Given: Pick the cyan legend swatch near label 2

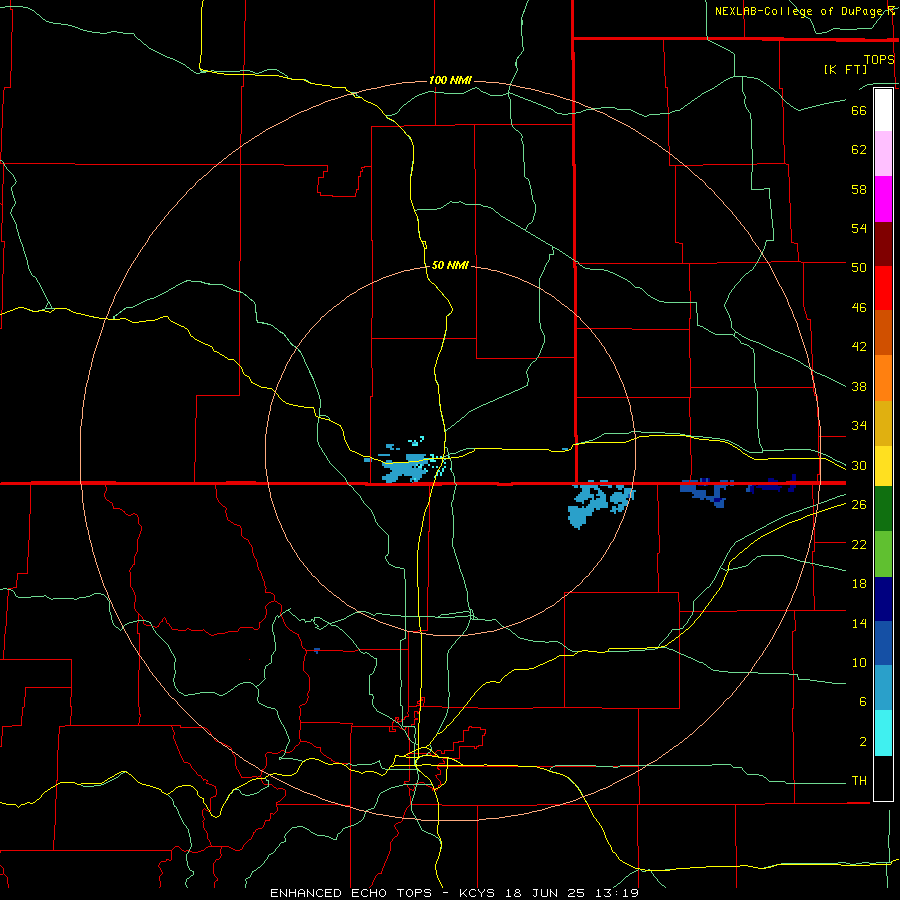Looking at the screenshot, I should click(883, 733).
